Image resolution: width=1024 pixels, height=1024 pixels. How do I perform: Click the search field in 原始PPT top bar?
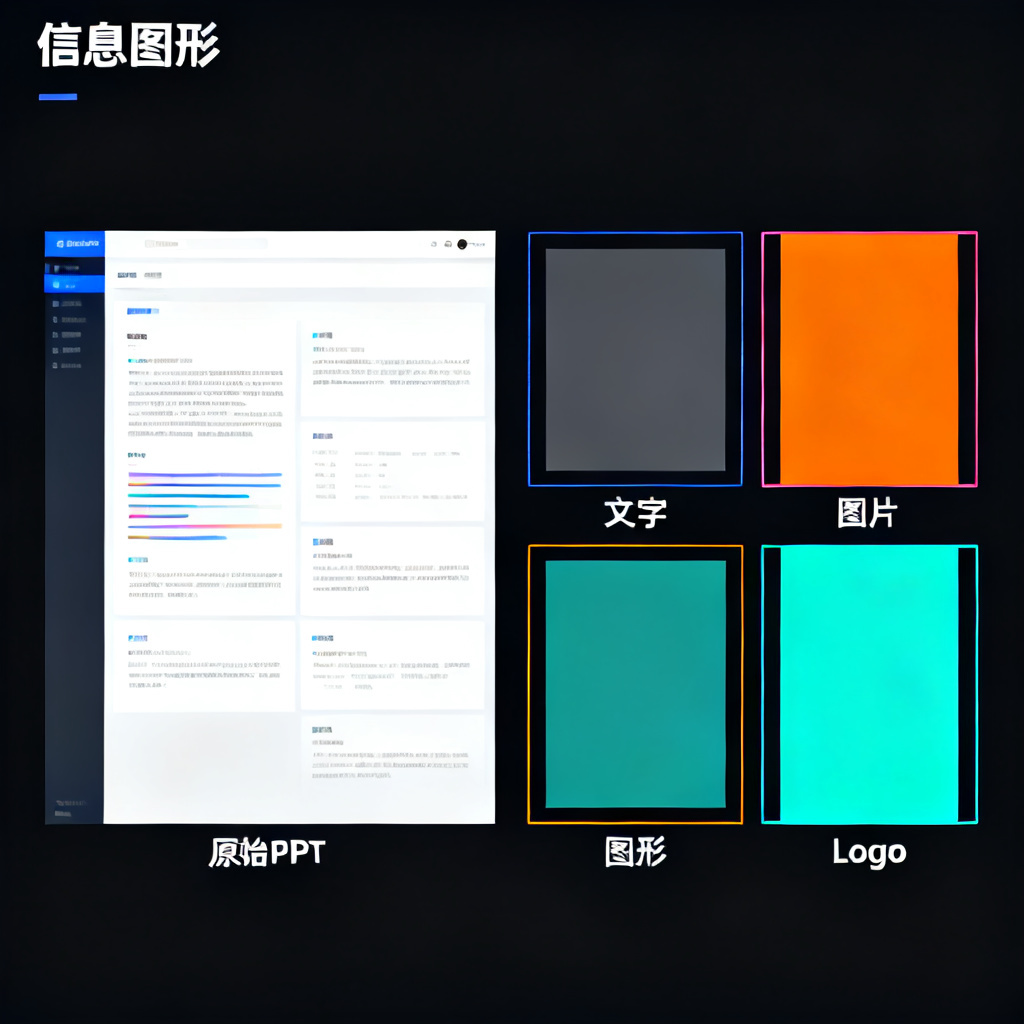(206, 244)
